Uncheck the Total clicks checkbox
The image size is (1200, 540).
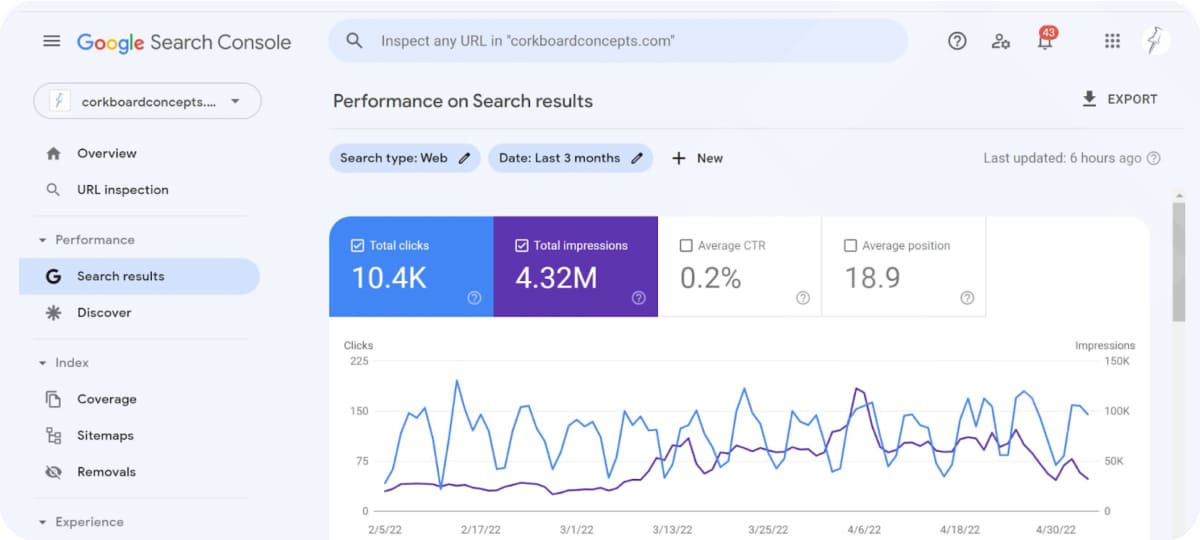coord(357,245)
